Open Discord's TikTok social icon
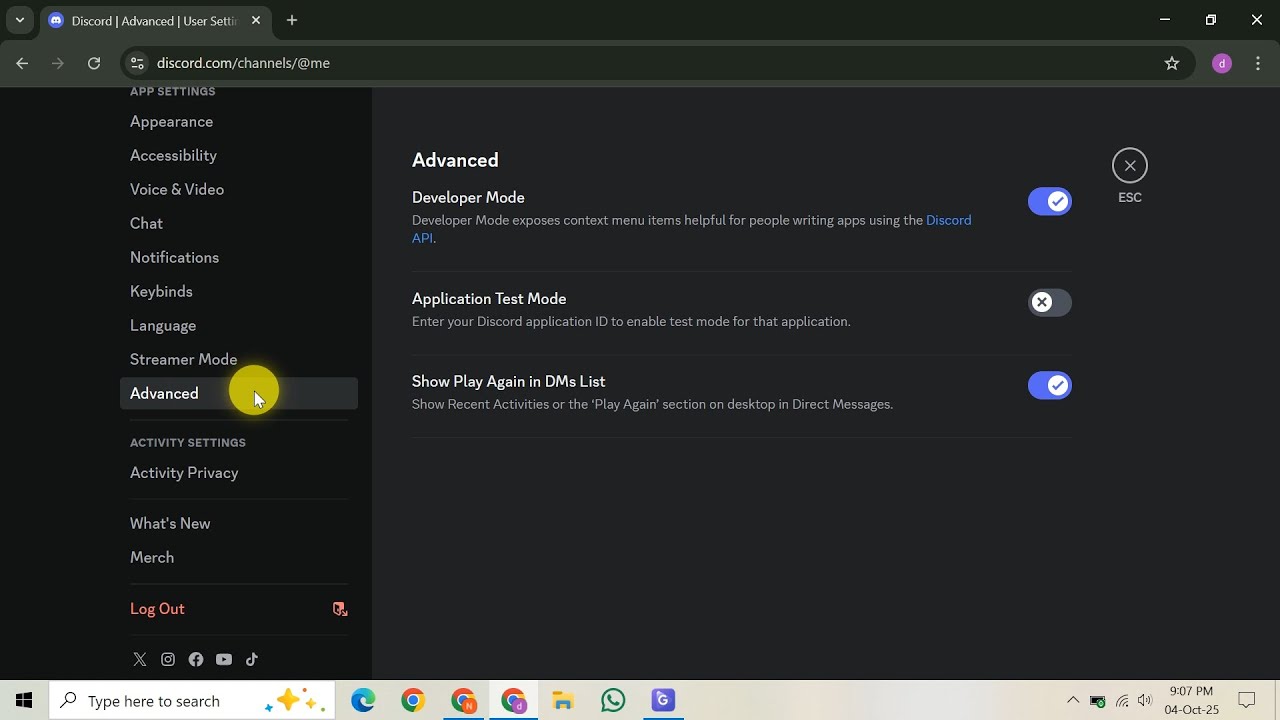This screenshot has height=720, width=1280. [x=252, y=659]
